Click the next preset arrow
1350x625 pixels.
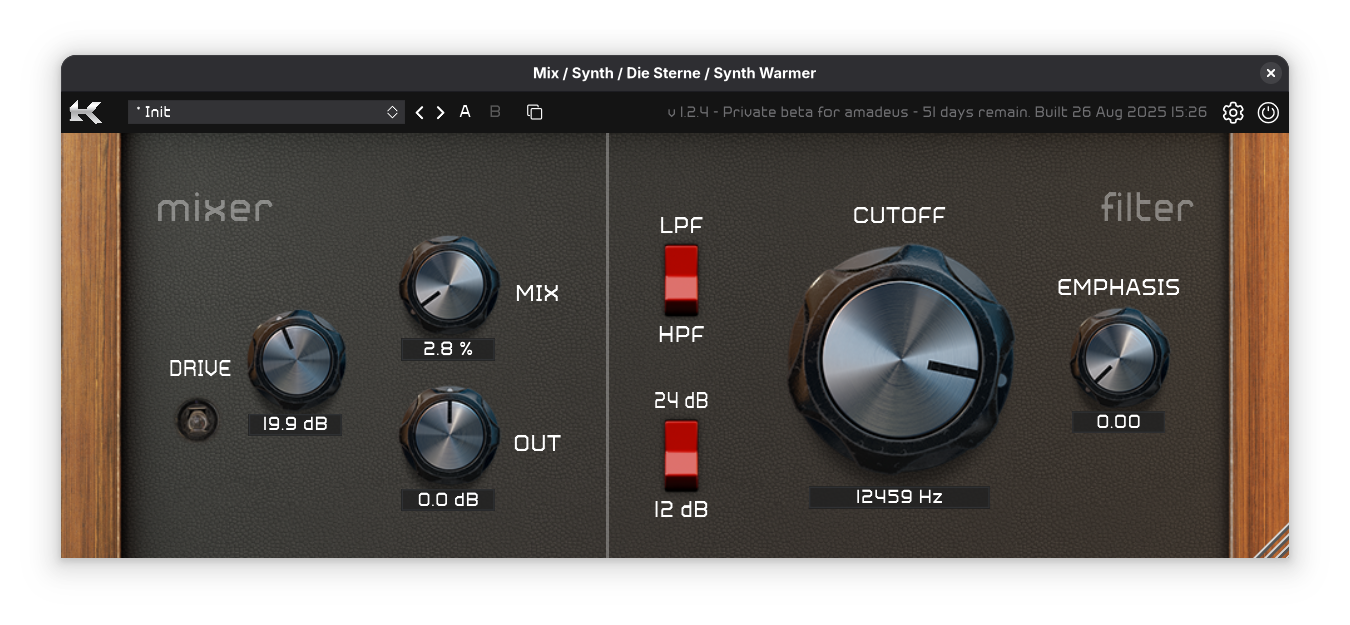[x=439, y=112]
